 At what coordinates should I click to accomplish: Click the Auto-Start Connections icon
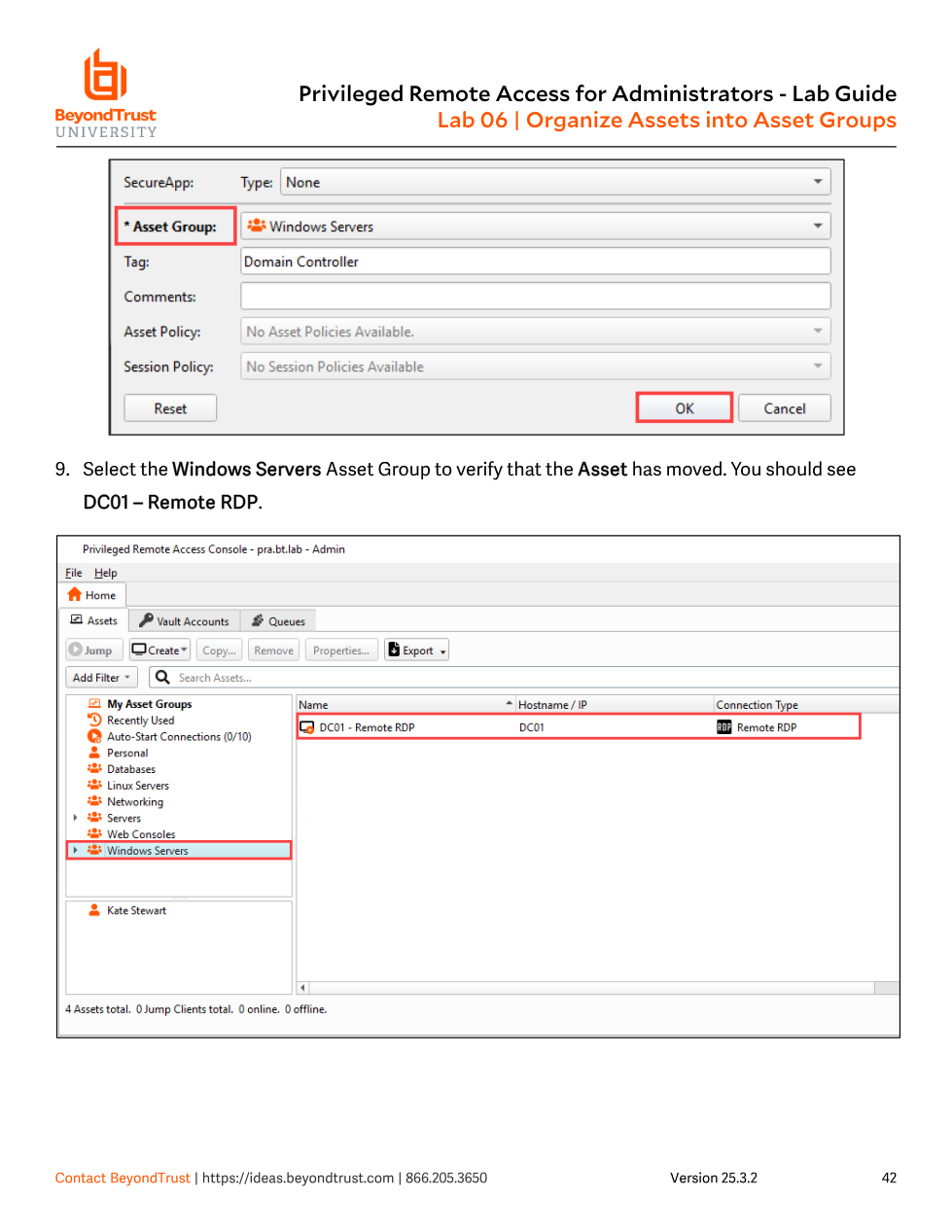click(94, 736)
